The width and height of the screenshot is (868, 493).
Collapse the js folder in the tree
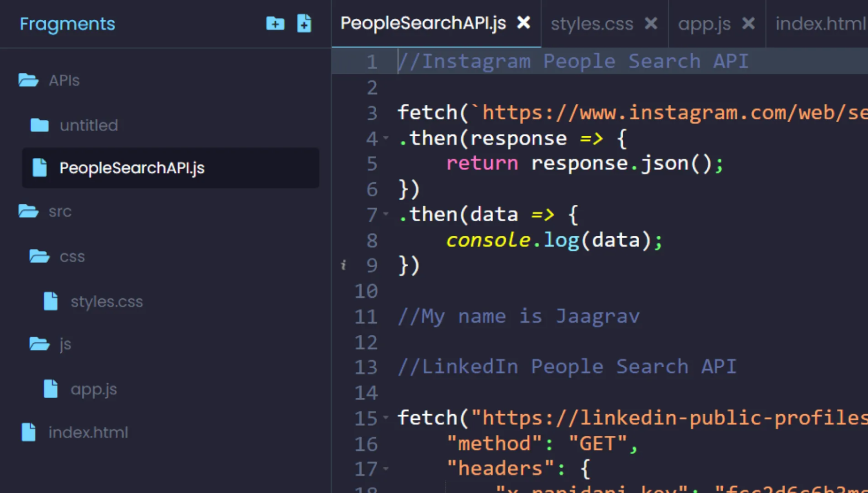click(x=39, y=344)
